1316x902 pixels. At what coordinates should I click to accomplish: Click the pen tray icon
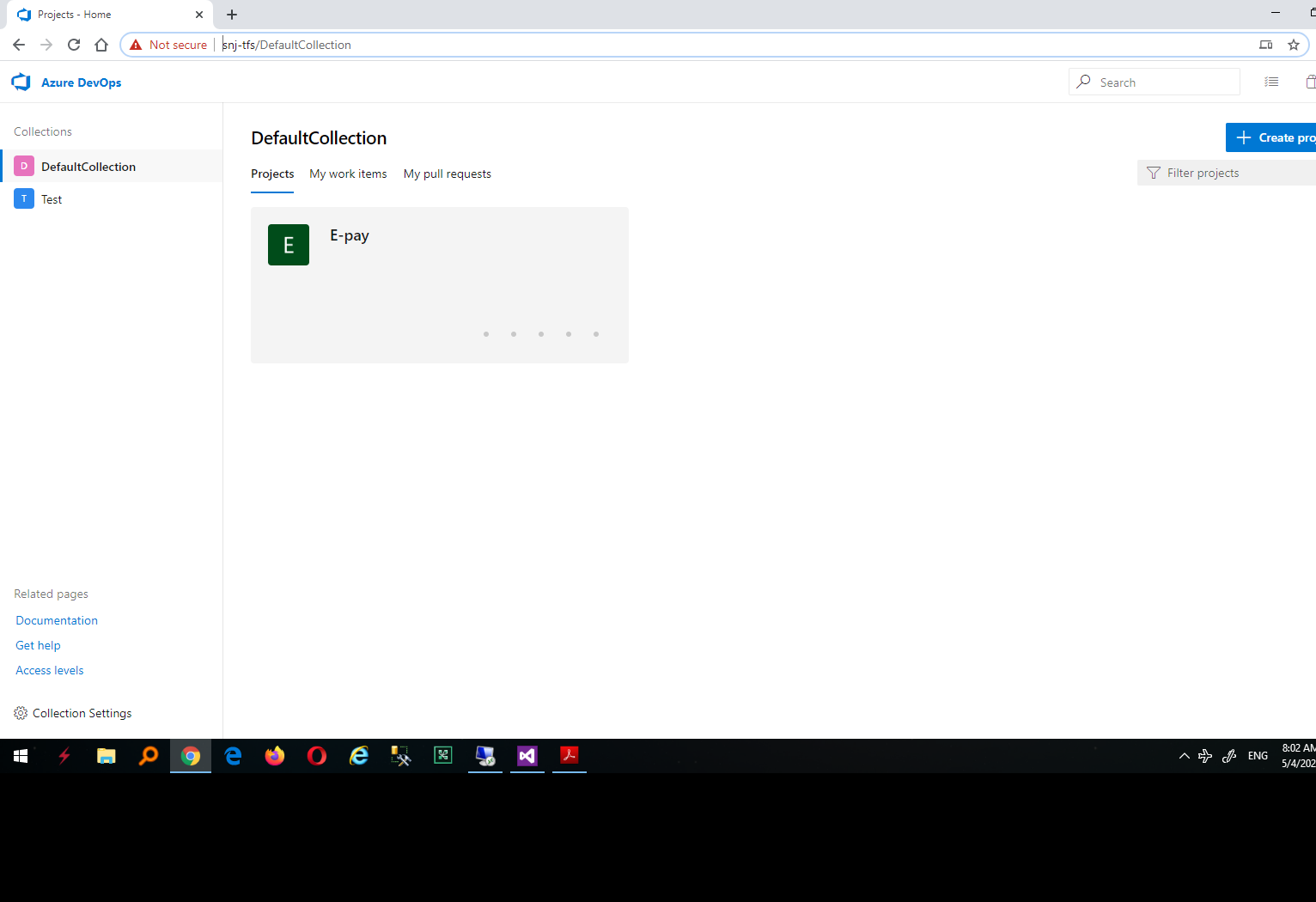[1229, 756]
